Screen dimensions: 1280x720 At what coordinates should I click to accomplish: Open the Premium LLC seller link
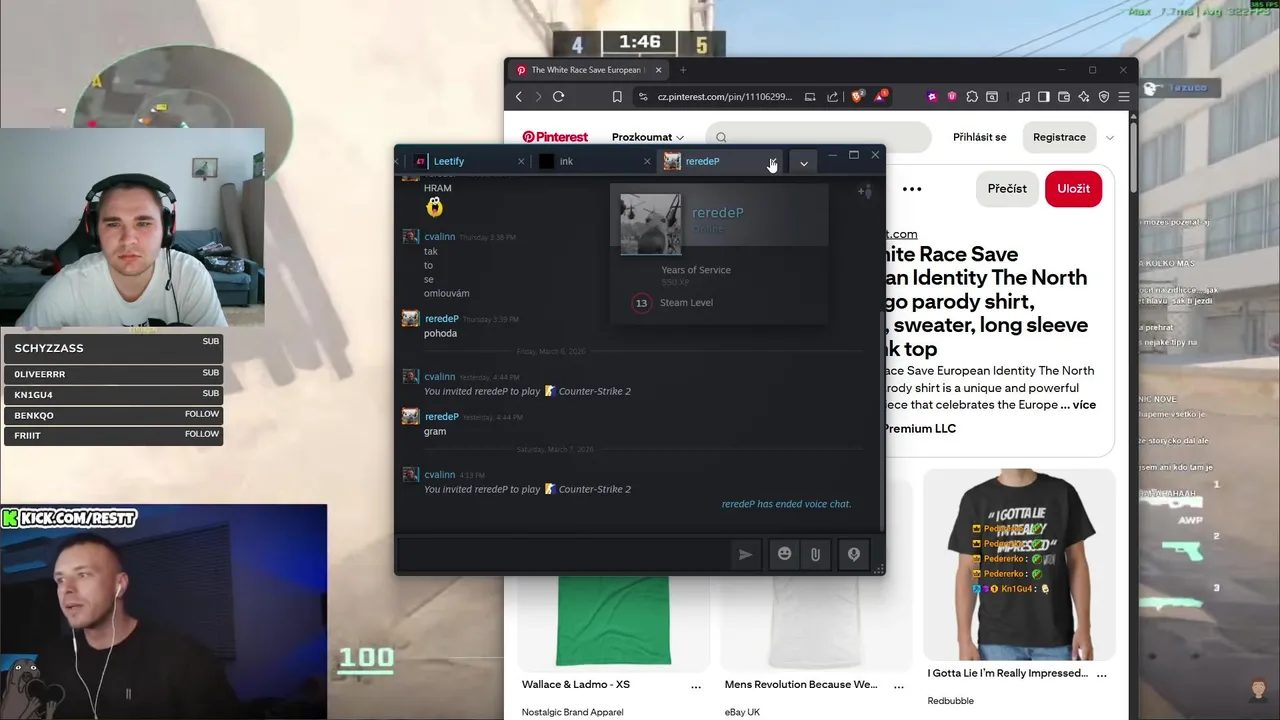(919, 428)
